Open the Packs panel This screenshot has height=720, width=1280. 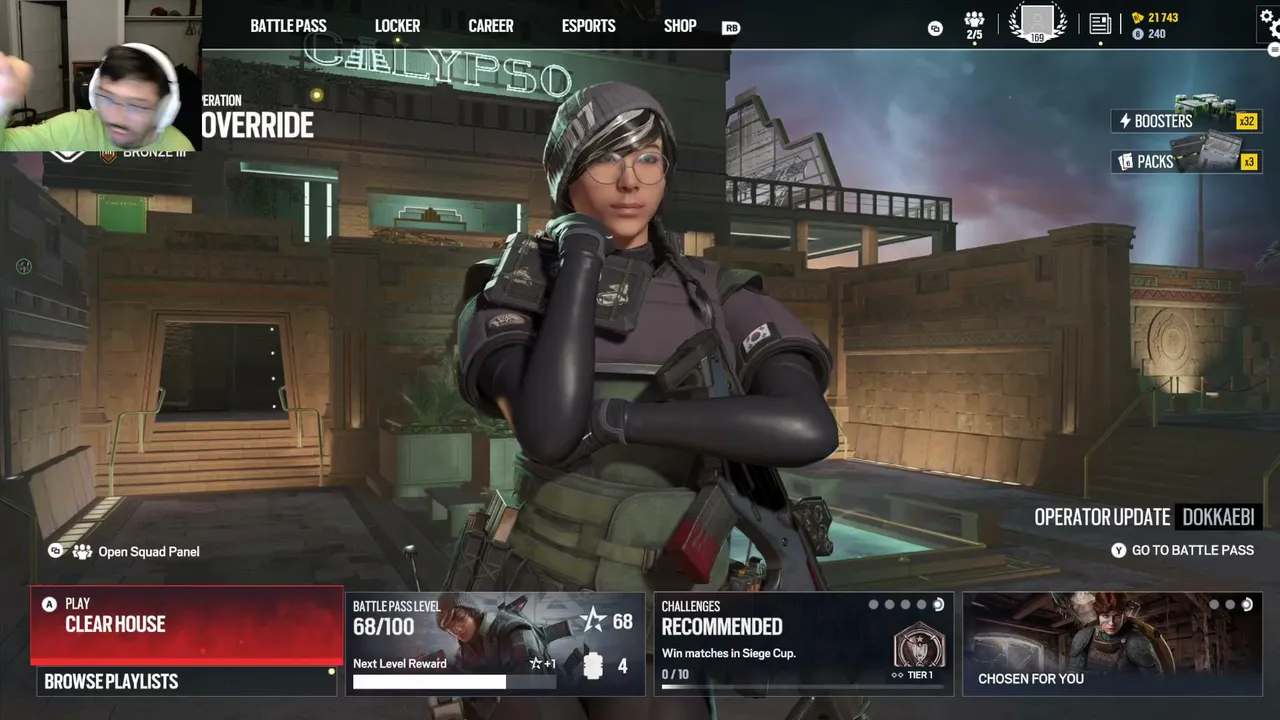click(1187, 161)
